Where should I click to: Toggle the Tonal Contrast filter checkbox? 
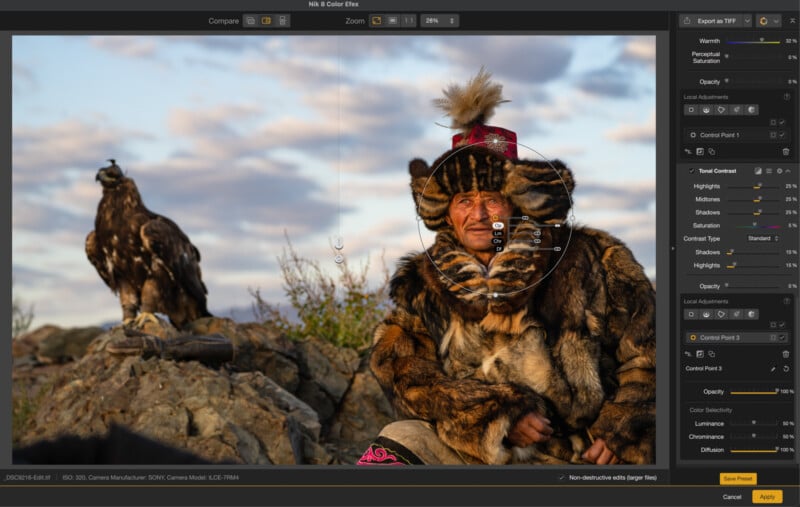point(691,171)
